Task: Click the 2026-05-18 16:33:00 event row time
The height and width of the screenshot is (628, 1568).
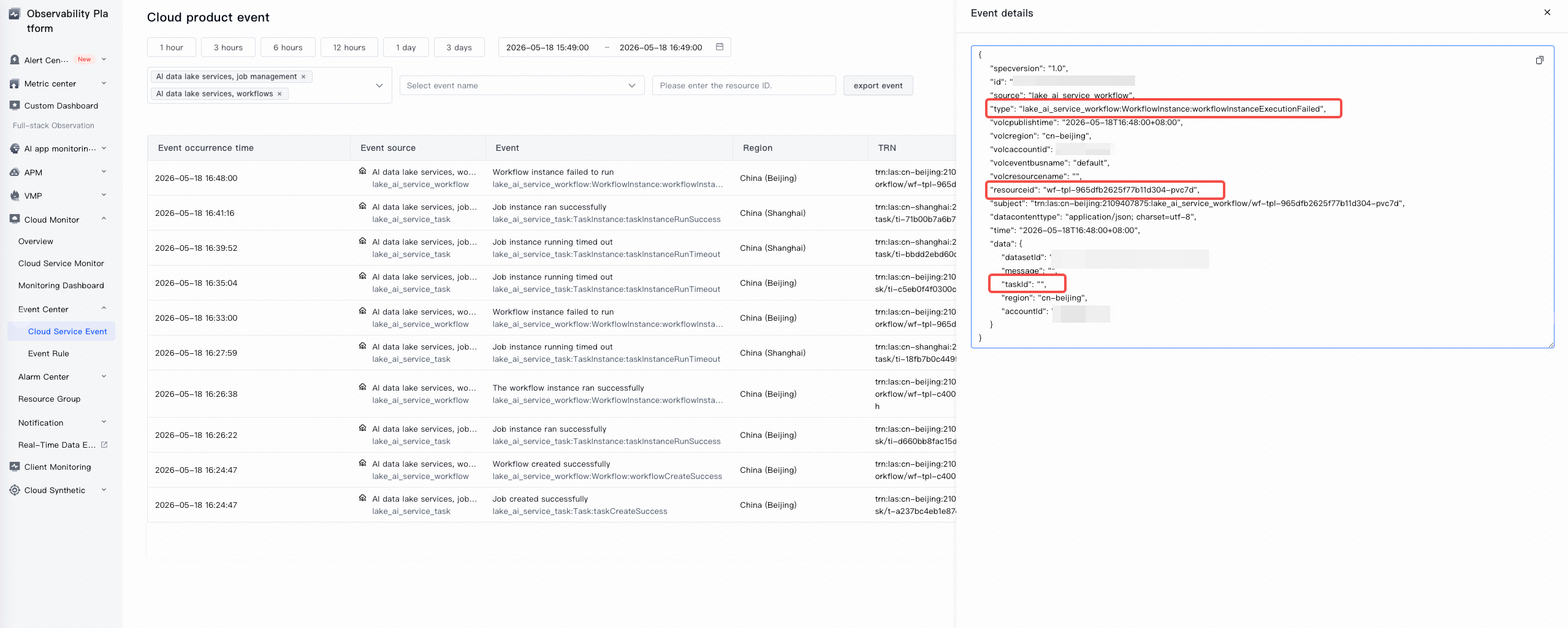Action: coord(196,318)
